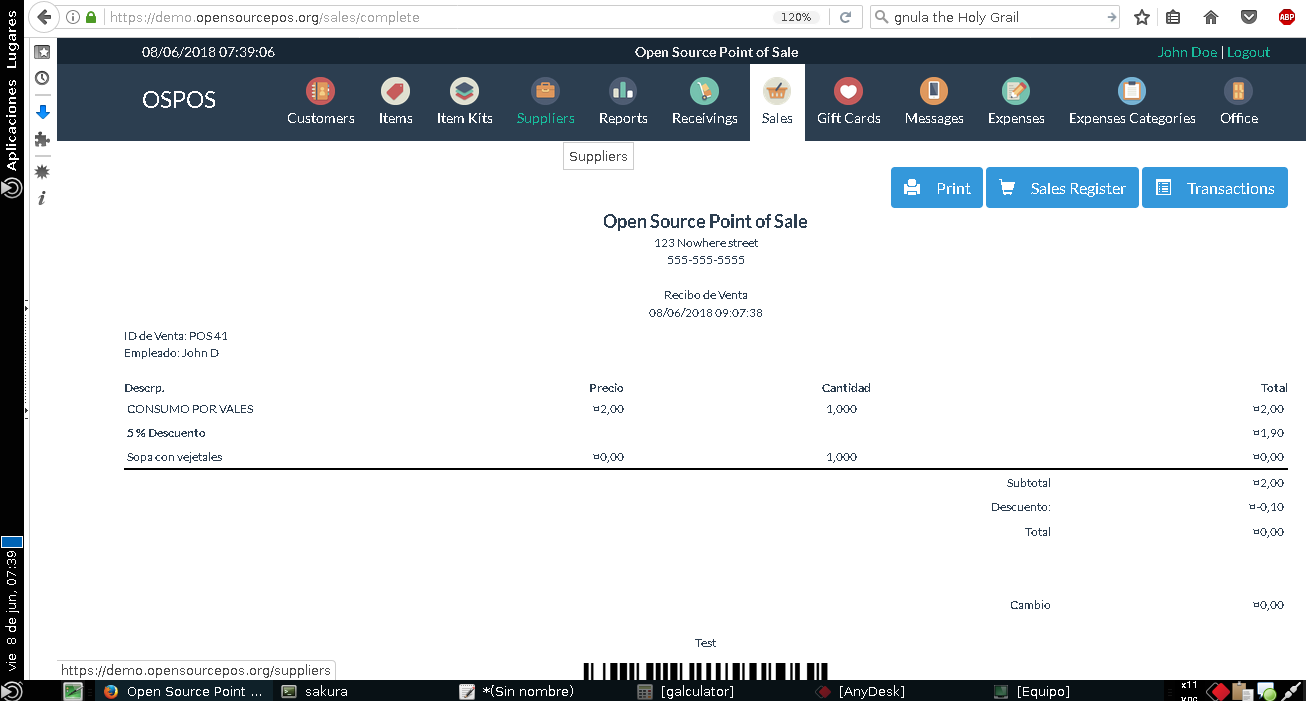1306x701 pixels.
Task: Log out via the Logout link
Action: tap(1248, 51)
